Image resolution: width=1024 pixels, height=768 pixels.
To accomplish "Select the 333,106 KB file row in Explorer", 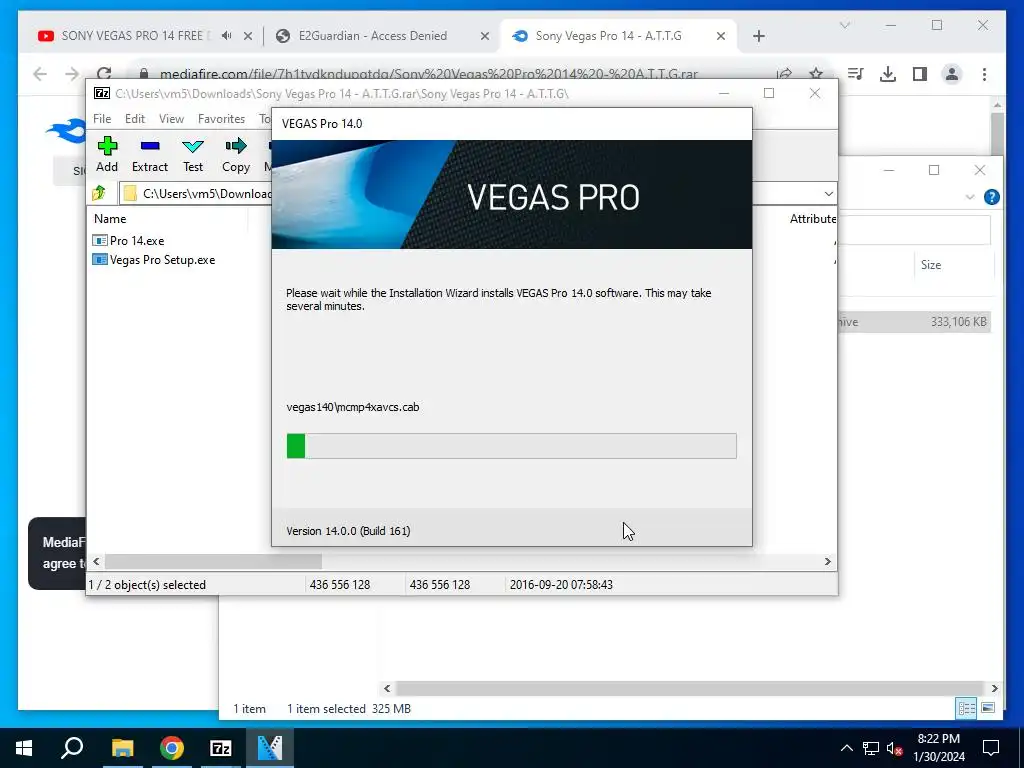I will pyautogui.click(x=914, y=322).
